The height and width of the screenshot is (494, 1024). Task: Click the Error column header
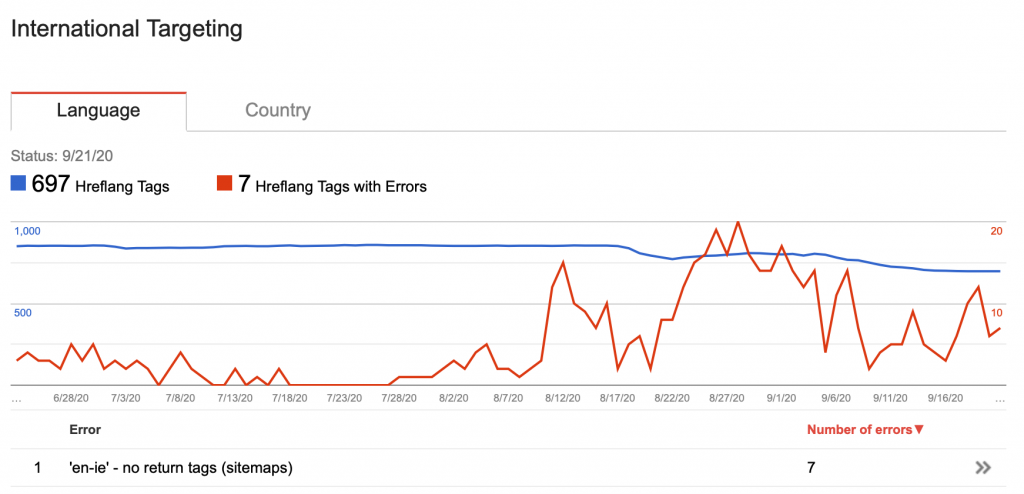85,430
